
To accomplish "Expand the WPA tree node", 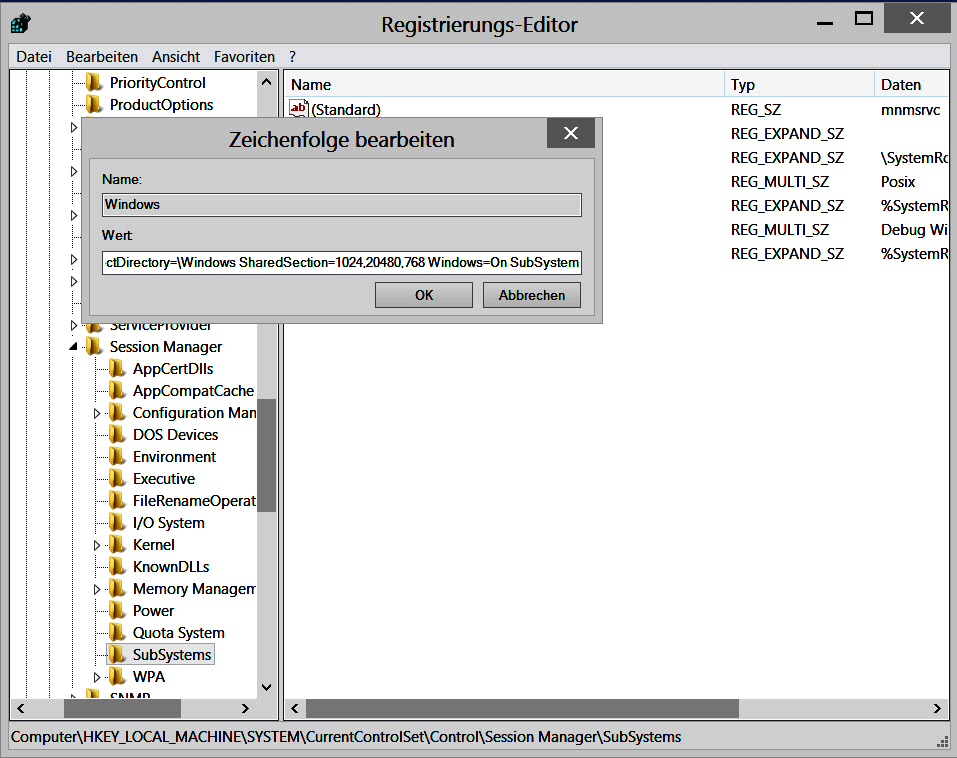I will pos(96,677).
